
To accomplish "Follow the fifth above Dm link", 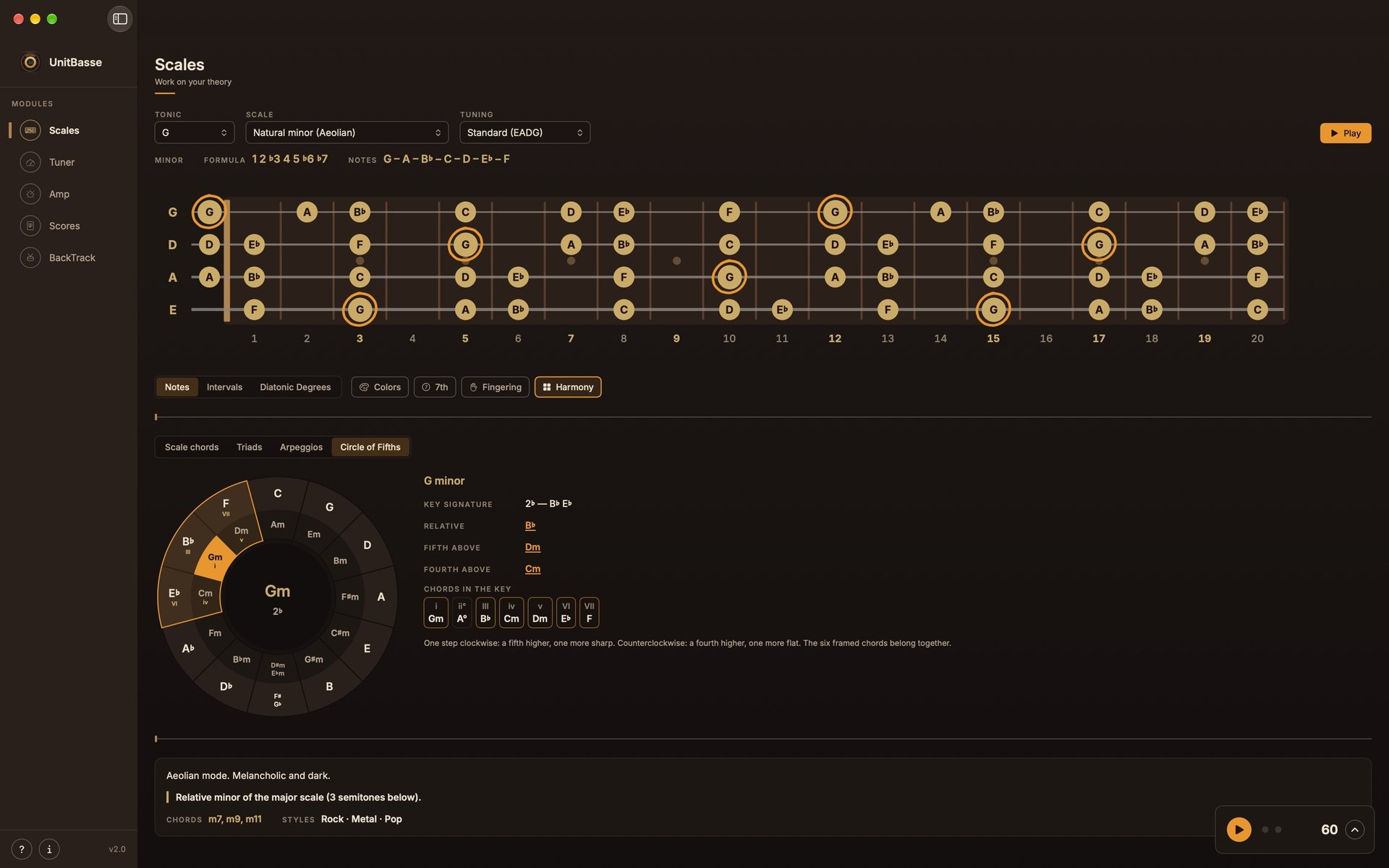I will tap(532, 548).
